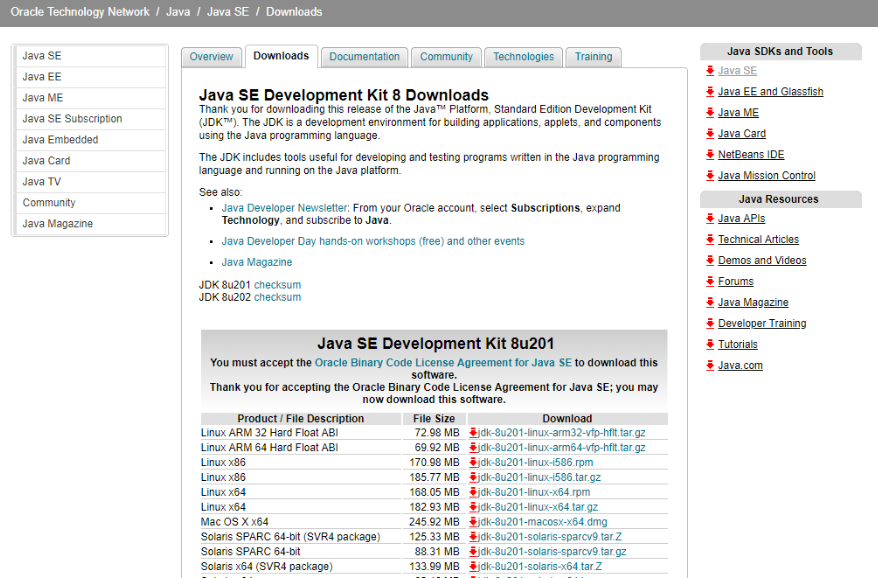The height and width of the screenshot is (578, 878).
Task: Click the download icon beside Developer Training
Action: [x=710, y=323]
